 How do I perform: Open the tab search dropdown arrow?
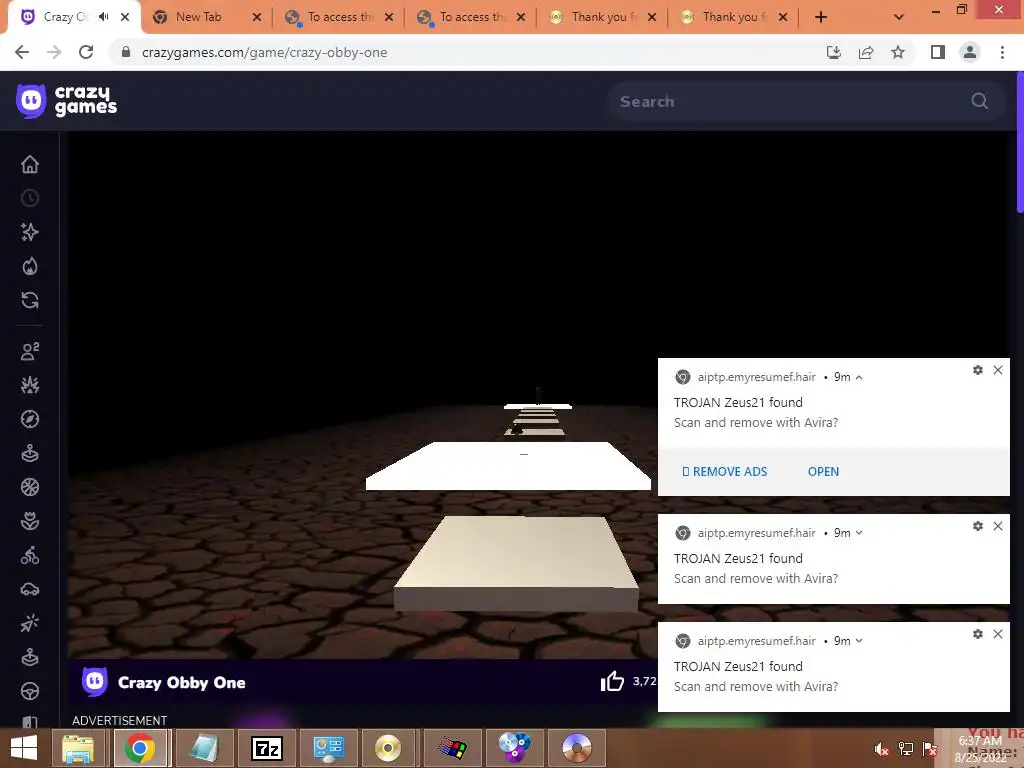point(899,17)
